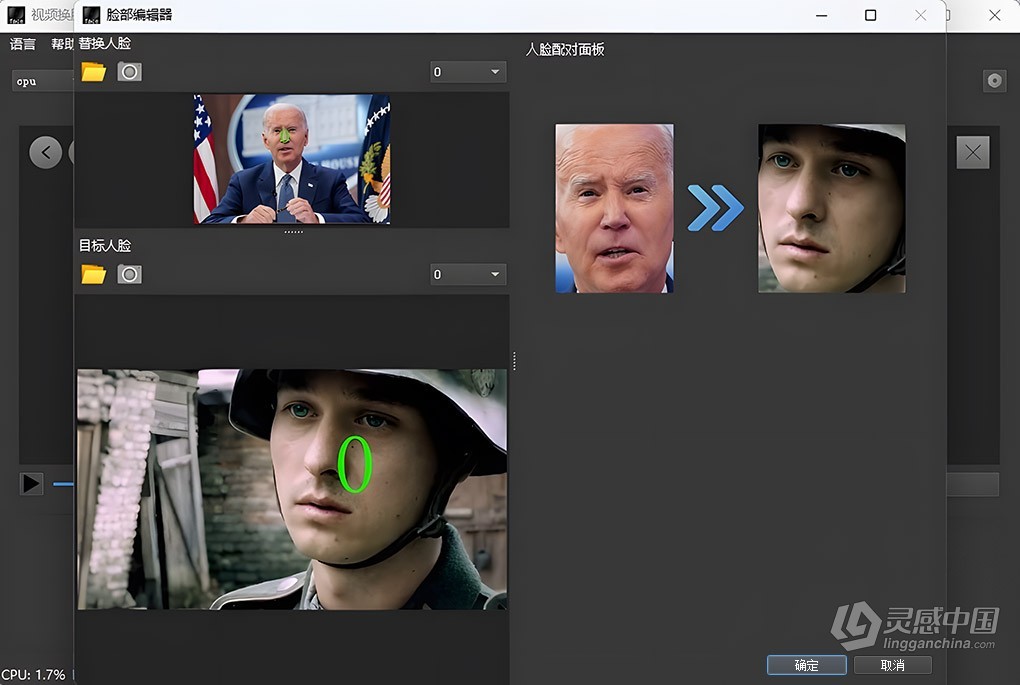Click the blue double-arrow pairing icon
The height and width of the screenshot is (685, 1020).
[x=716, y=208]
